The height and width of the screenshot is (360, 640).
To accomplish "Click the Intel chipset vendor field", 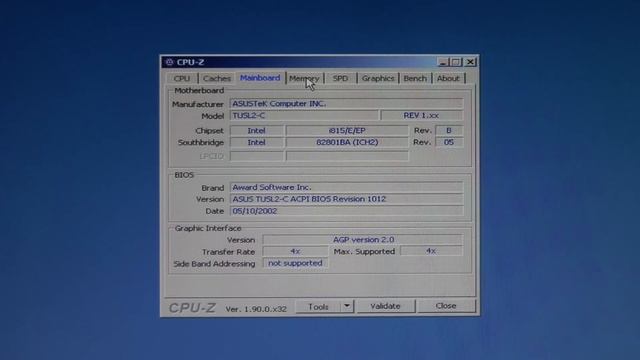I will (257, 131).
